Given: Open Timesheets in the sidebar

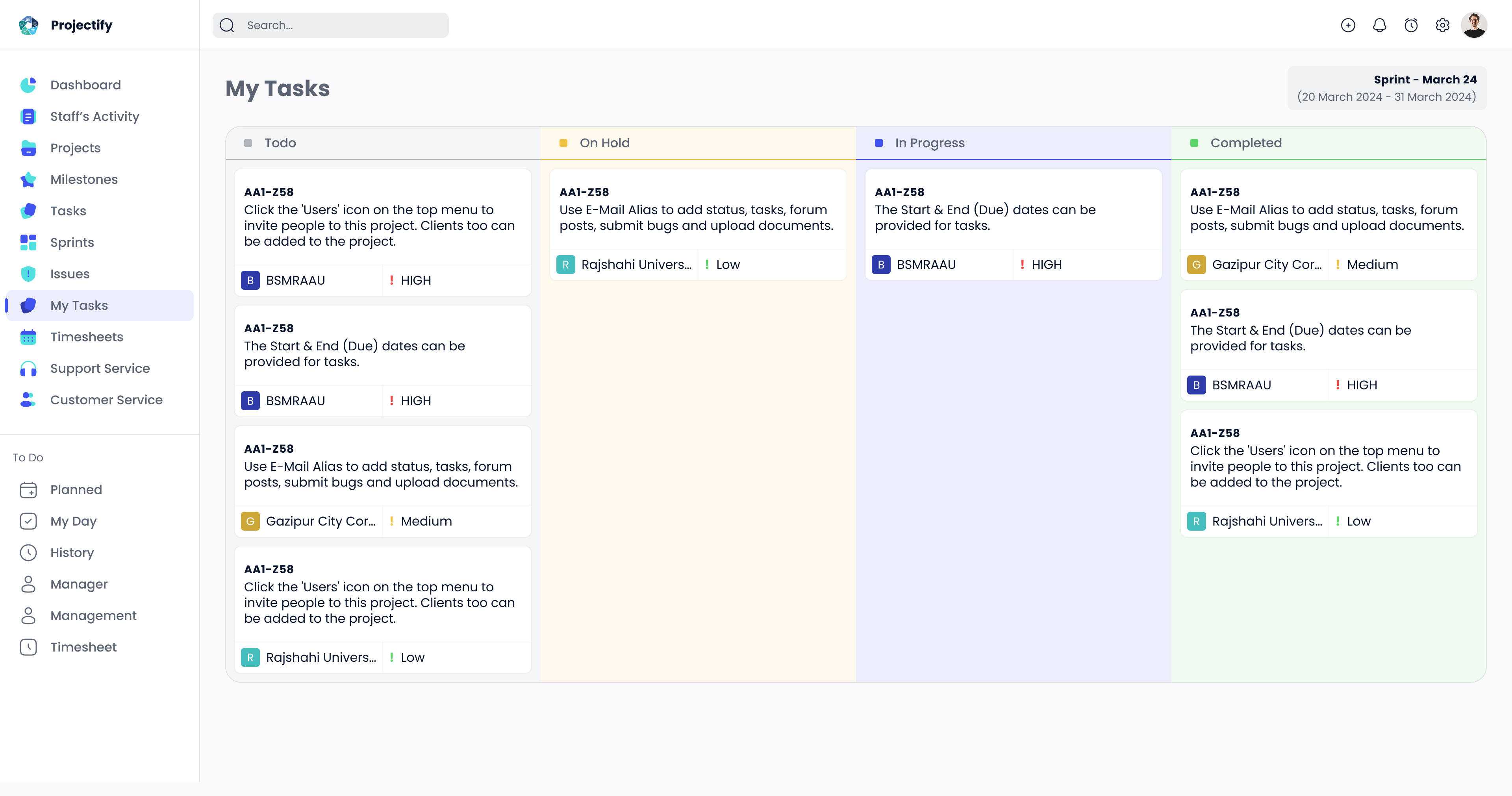Looking at the screenshot, I should click(86, 337).
